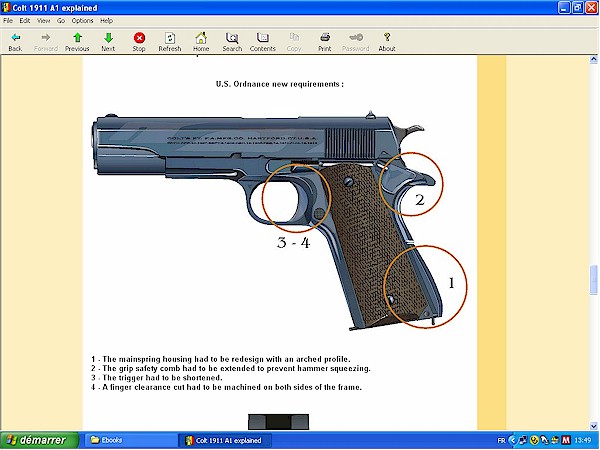Click the mainspring housing requirement line
This screenshot has height=450, width=600.
tap(221, 359)
